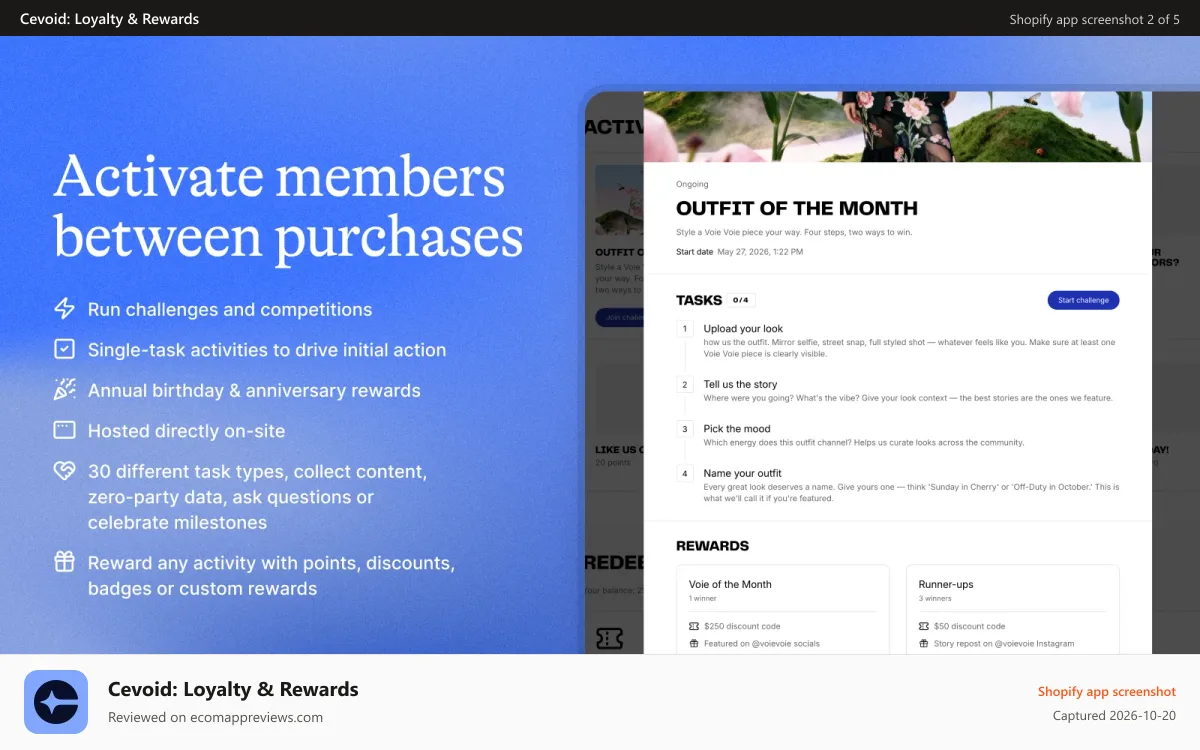The height and width of the screenshot is (750, 1200).
Task: Click the 1 winner label
Action: point(702,598)
